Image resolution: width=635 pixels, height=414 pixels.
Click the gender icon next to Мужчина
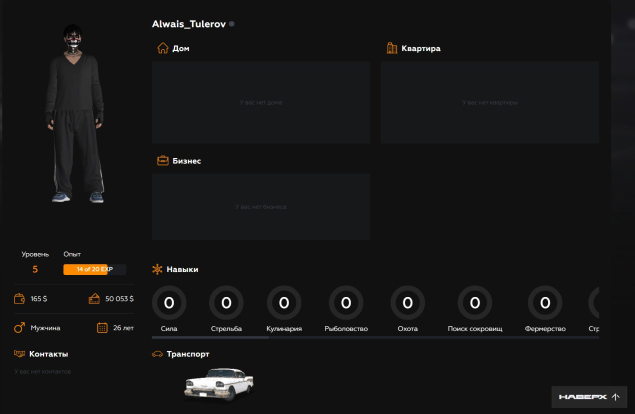[19, 327]
